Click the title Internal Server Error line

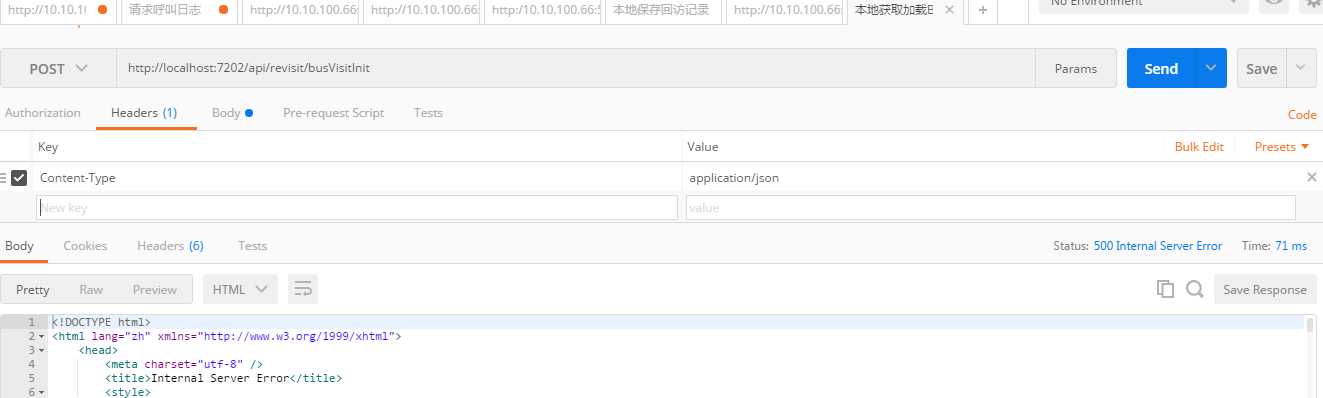[x=223, y=378]
